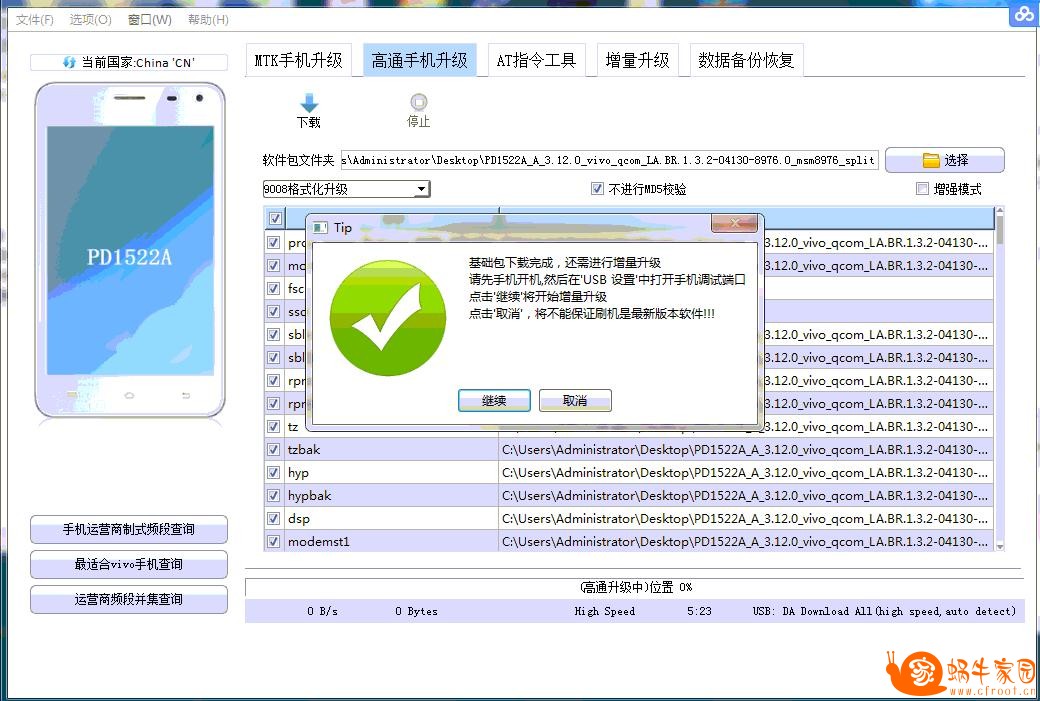Image resolution: width=1040 pixels, height=701 pixels.
Task: Click the '5:23' elapsed time status
Action: [699, 611]
